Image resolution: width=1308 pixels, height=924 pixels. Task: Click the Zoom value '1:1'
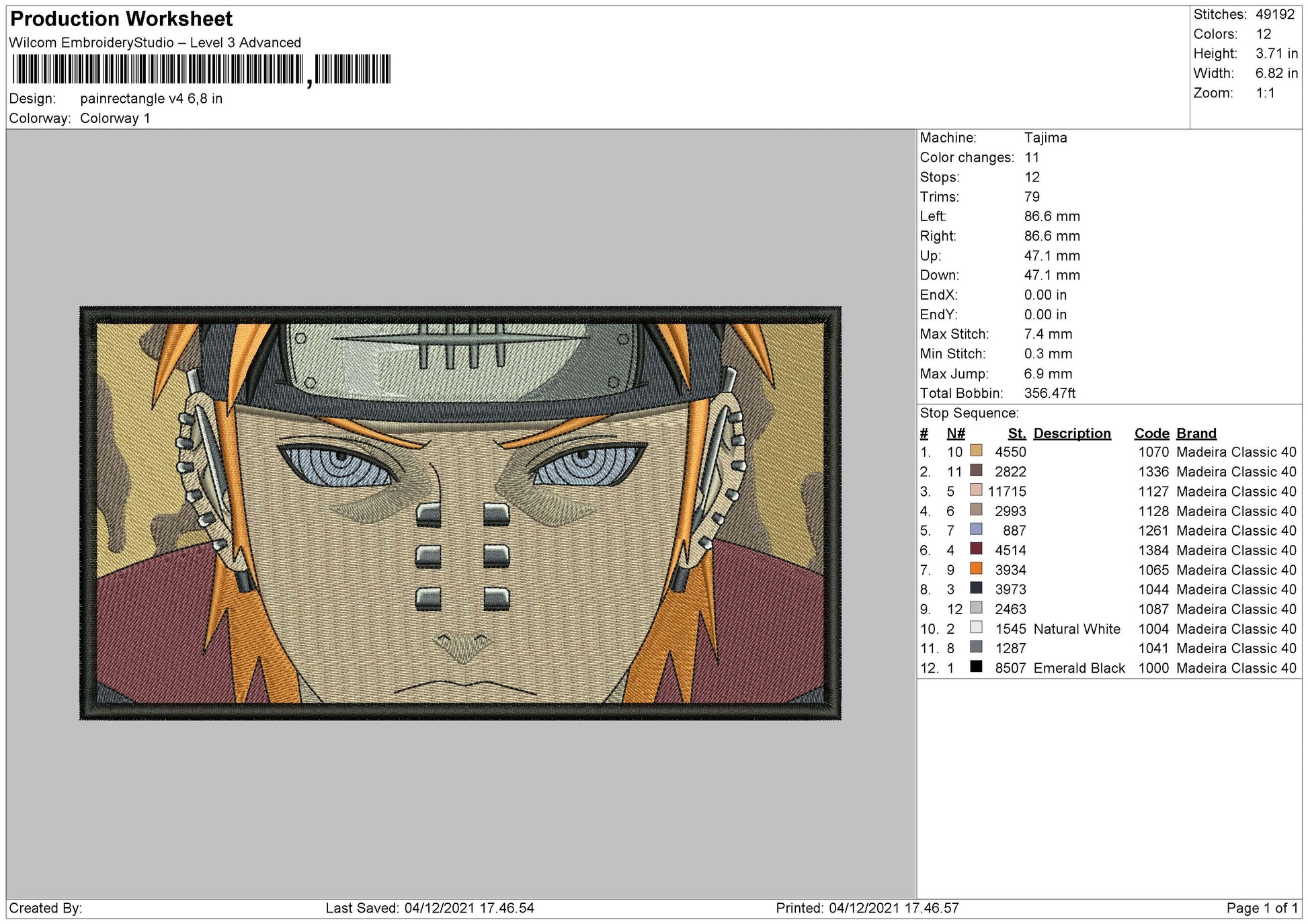coord(1265,93)
